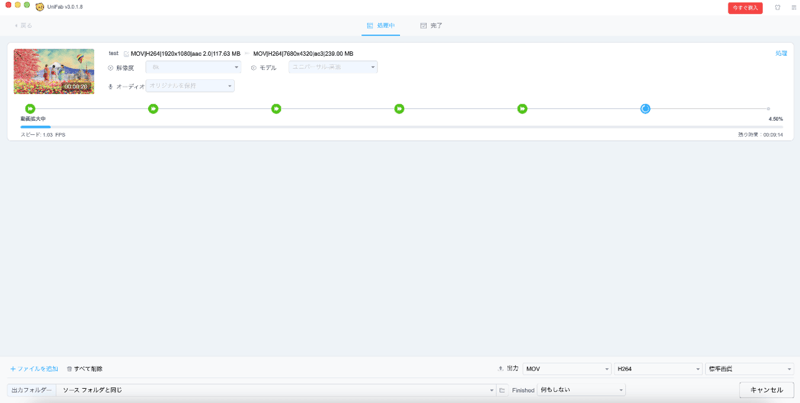Click the skin/theme icon in the title bar
800x403 pixels.
click(x=777, y=7)
